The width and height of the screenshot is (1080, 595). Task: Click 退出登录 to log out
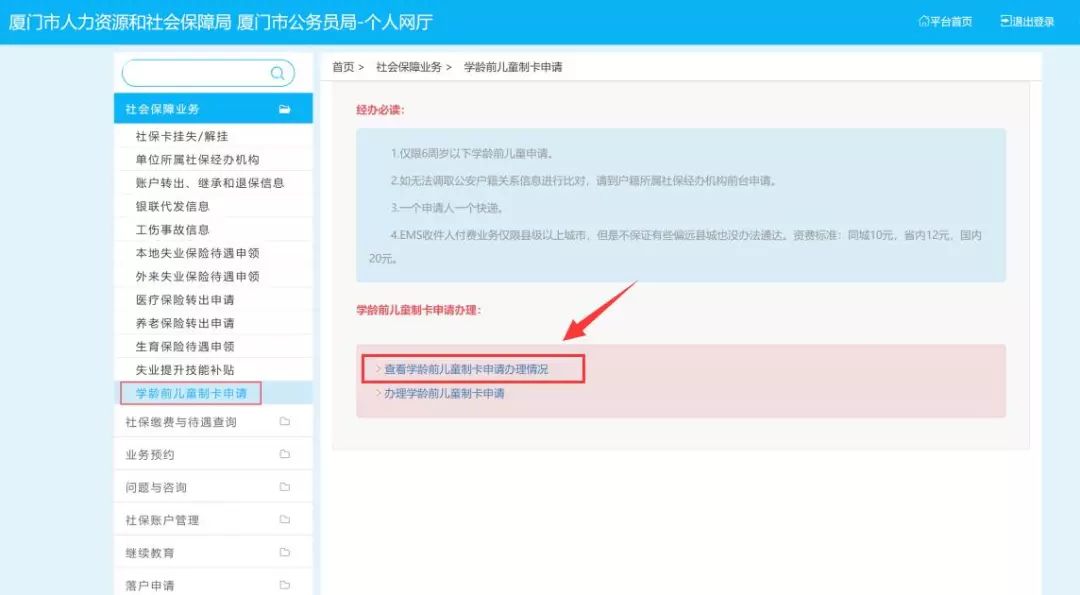click(x=1027, y=21)
